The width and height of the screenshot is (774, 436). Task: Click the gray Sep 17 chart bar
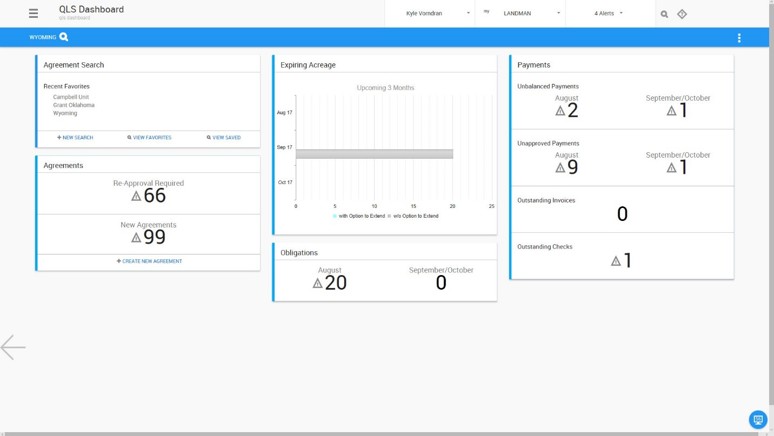(375, 154)
